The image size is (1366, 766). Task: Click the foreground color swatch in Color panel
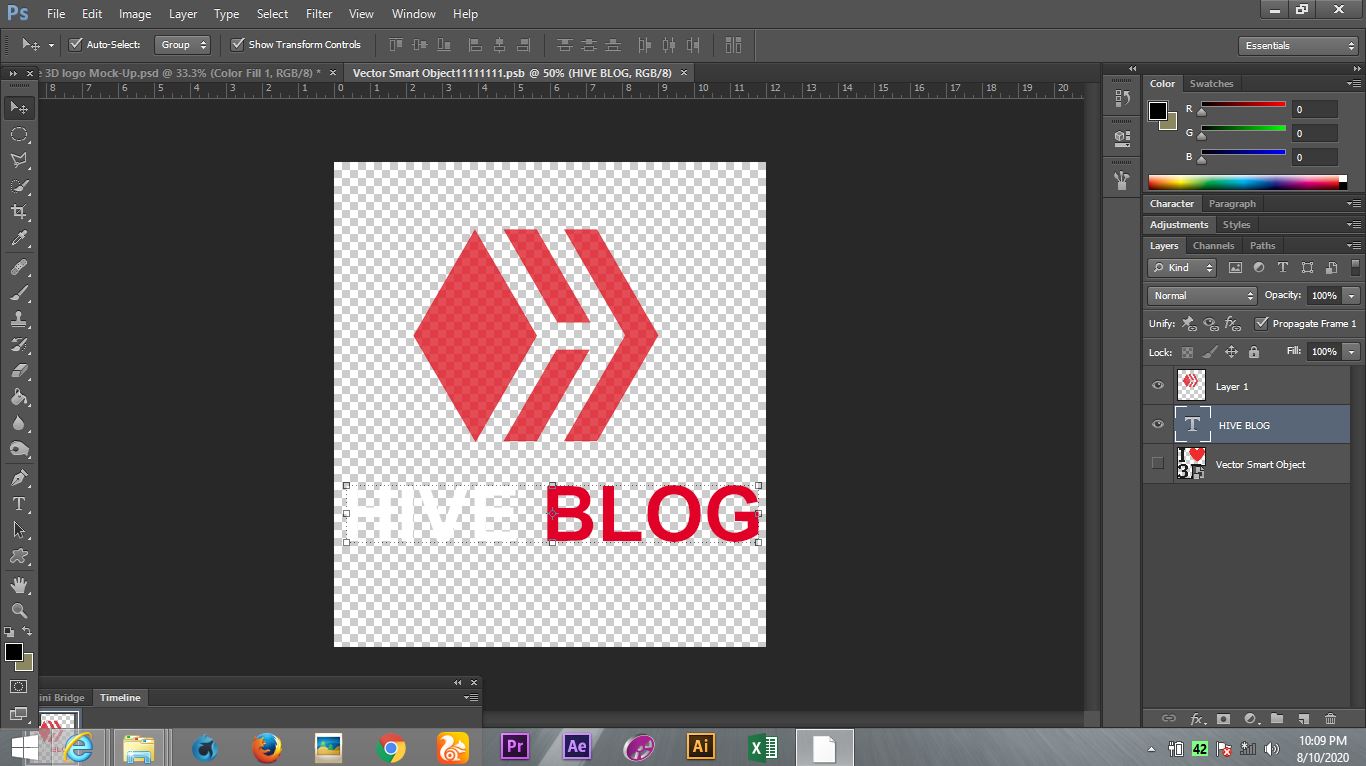coord(1158,111)
